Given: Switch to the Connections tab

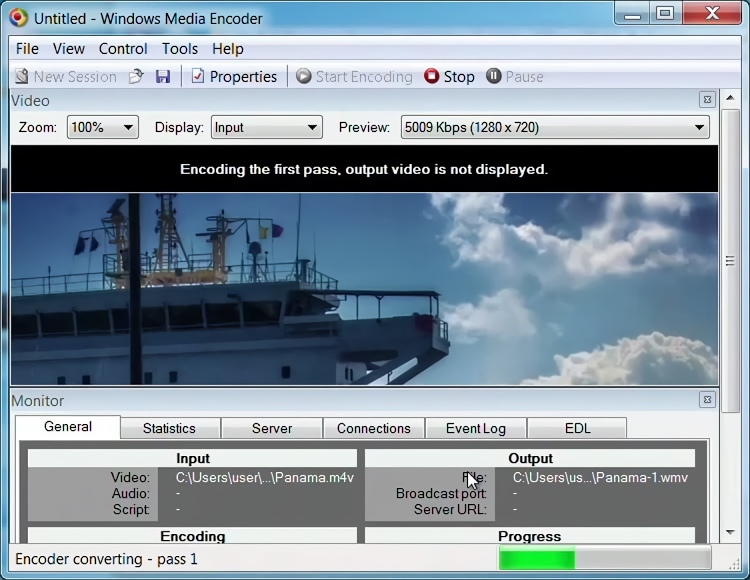Looking at the screenshot, I should click(374, 428).
